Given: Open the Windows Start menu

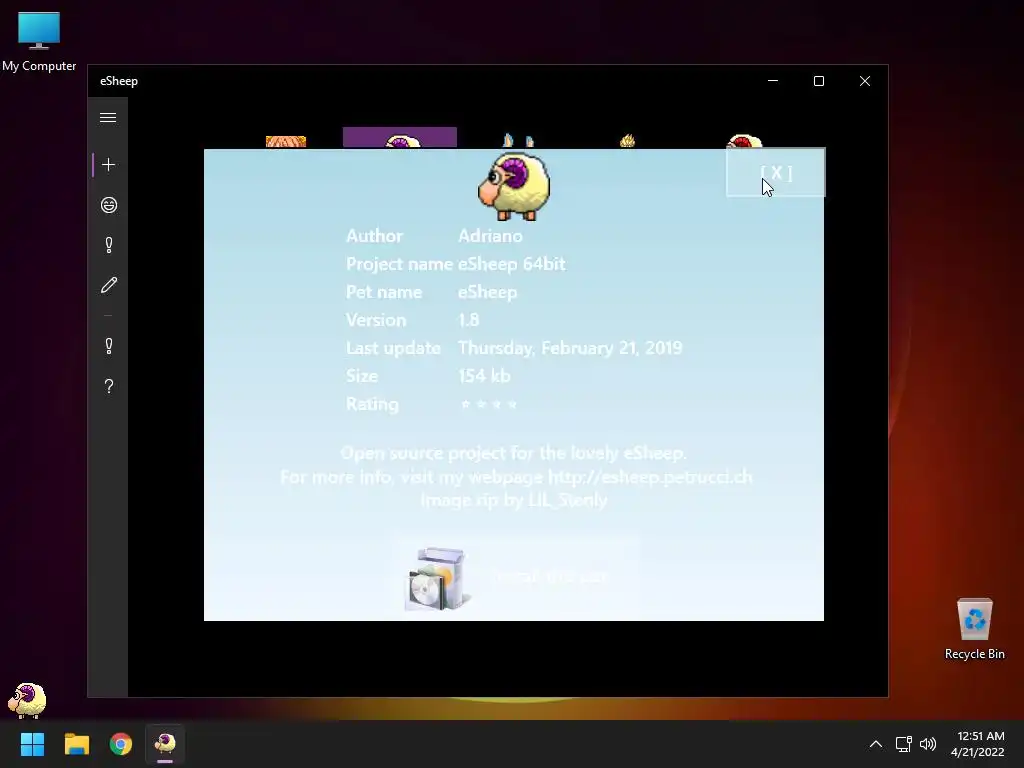Looking at the screenshot, I should pos(32,744).
